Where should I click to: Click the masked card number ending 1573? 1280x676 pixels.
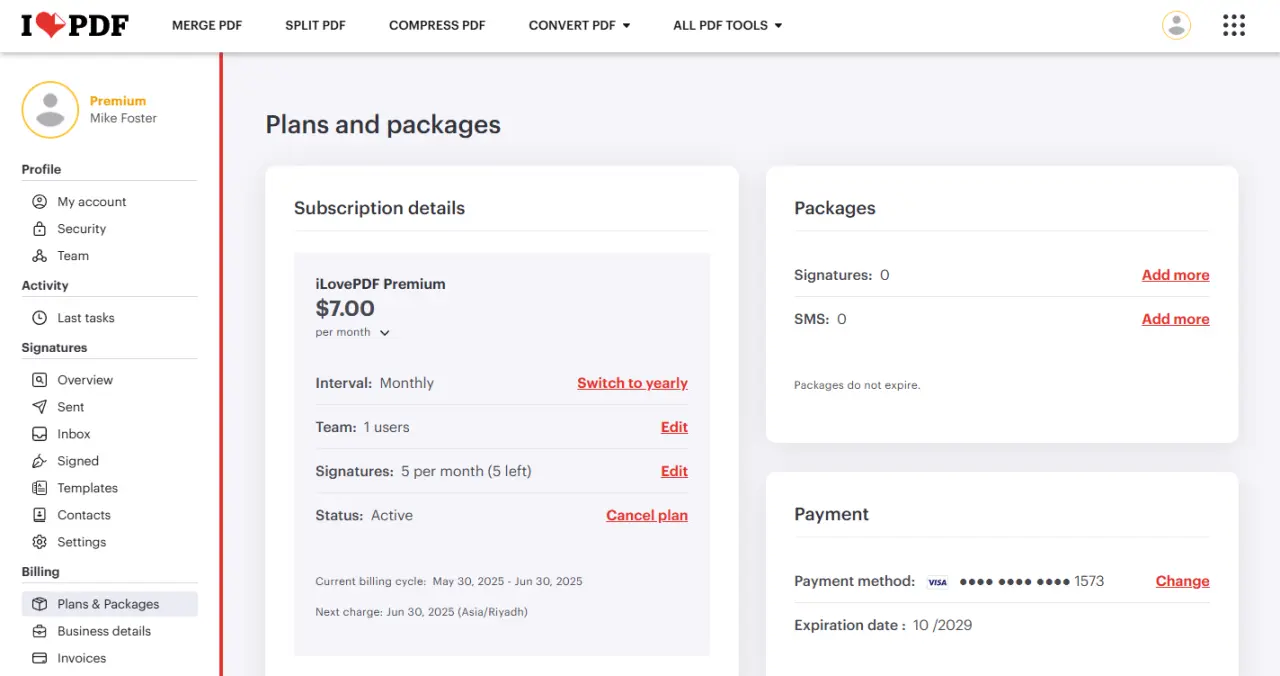1032,581
